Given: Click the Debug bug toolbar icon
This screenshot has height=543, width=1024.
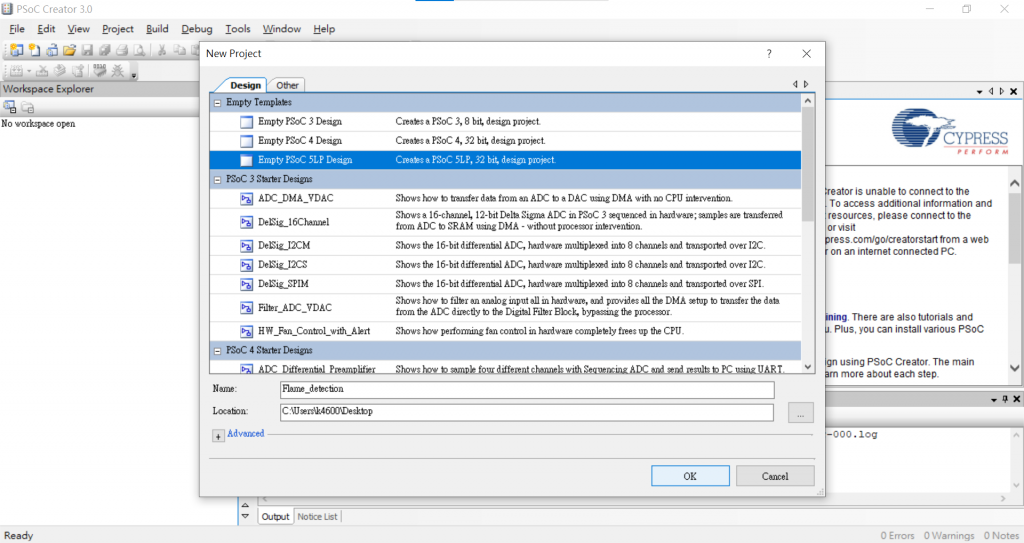Looking at the screenshot, I should (118, 71).
